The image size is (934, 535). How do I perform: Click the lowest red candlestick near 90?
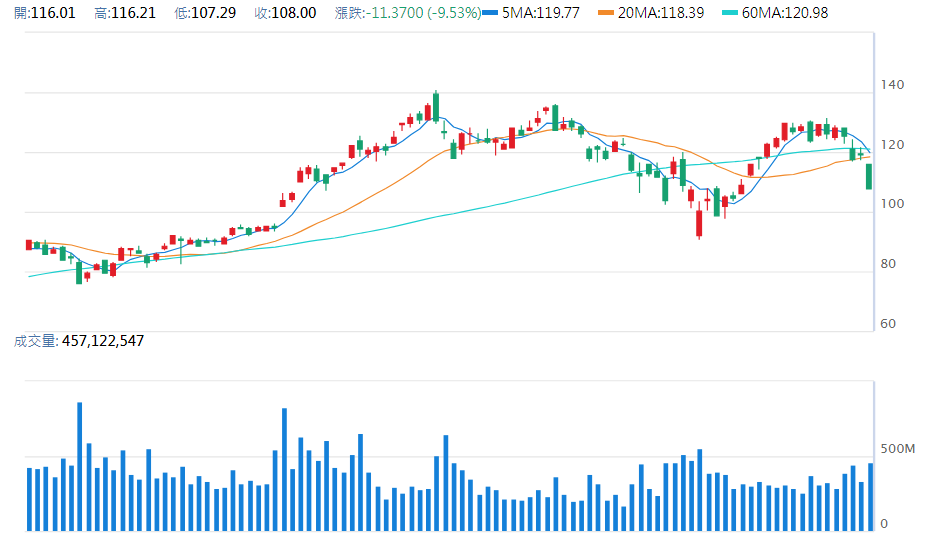699,223
